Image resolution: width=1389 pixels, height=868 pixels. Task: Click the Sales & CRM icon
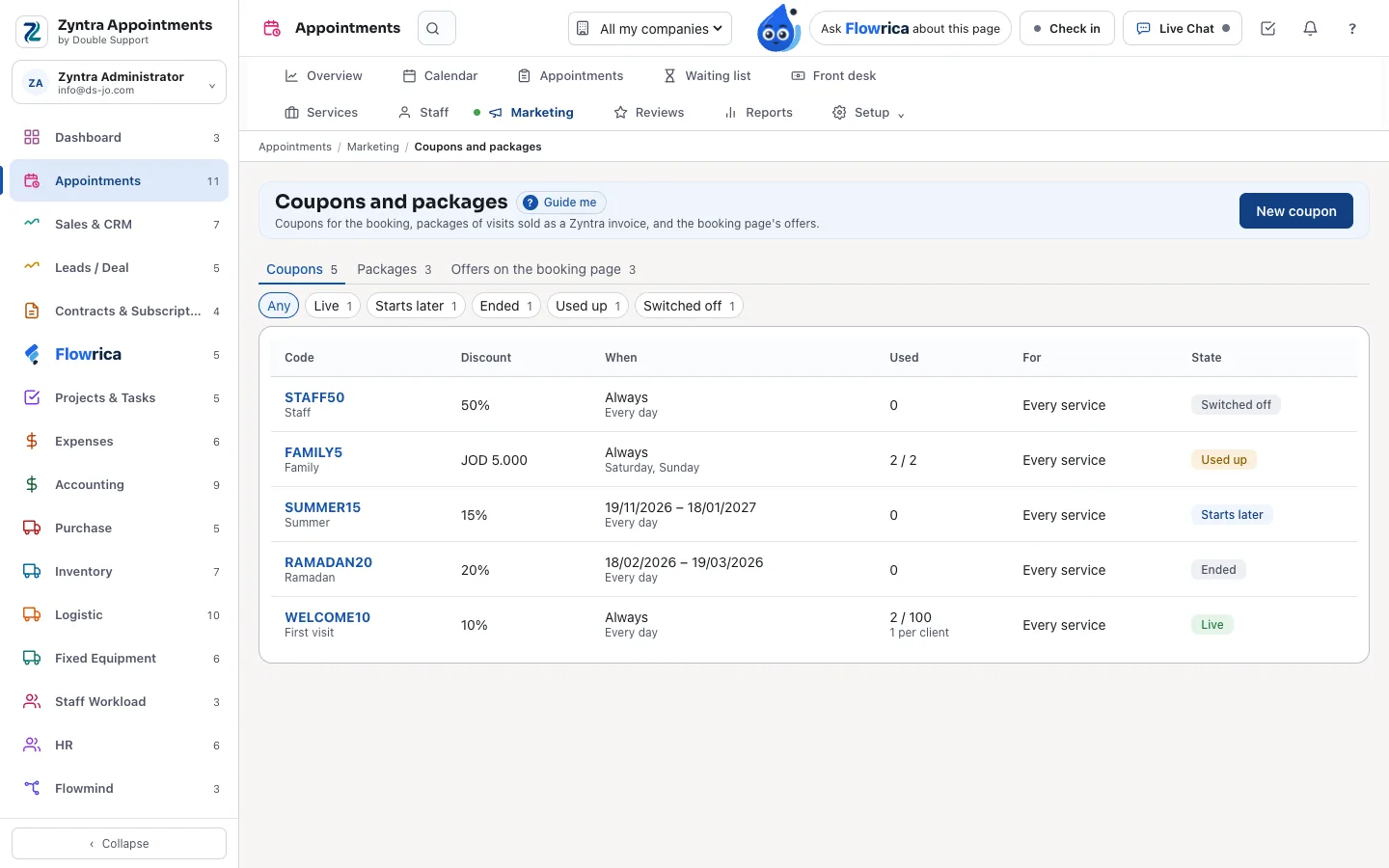pos(32,224)
